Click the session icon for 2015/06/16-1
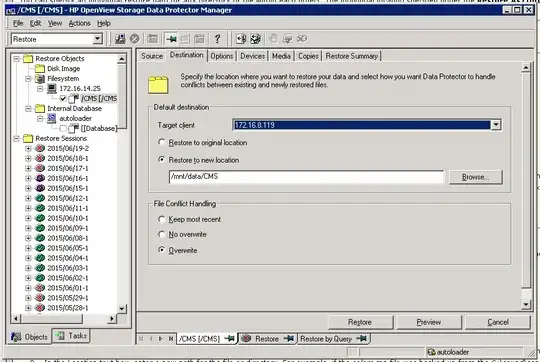The width and height of the screenshot is (540, 362). (x=40, y=178)
